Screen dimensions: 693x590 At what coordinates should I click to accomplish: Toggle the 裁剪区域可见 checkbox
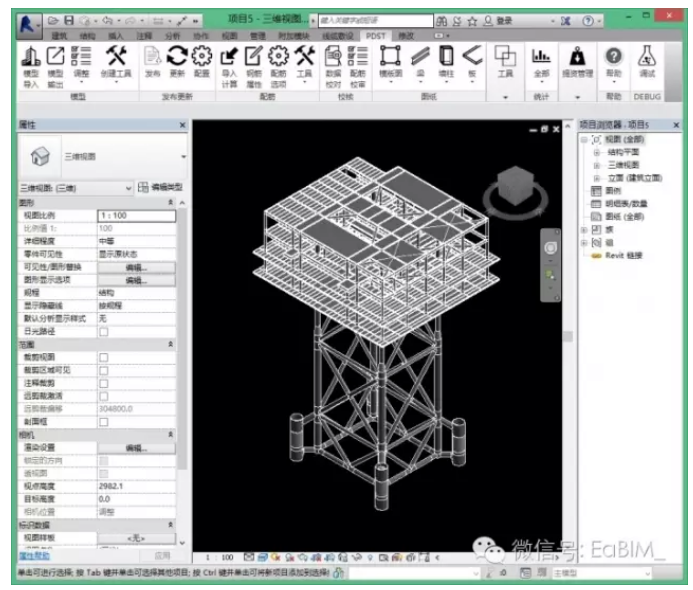tap(104, 370)
